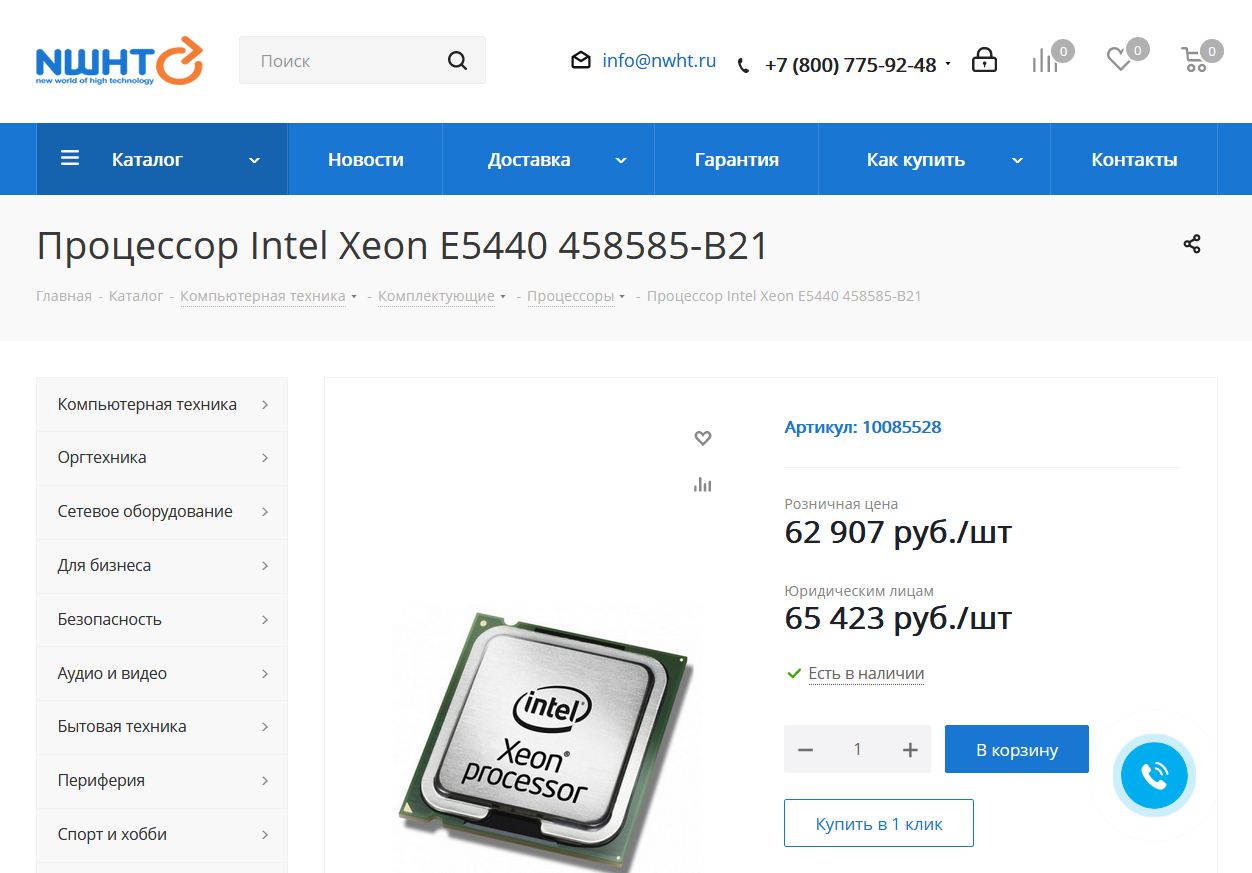The width and height of the screenshot is (1252, 873).
Task: Open the account lock icon
Action: pos(984,60)
